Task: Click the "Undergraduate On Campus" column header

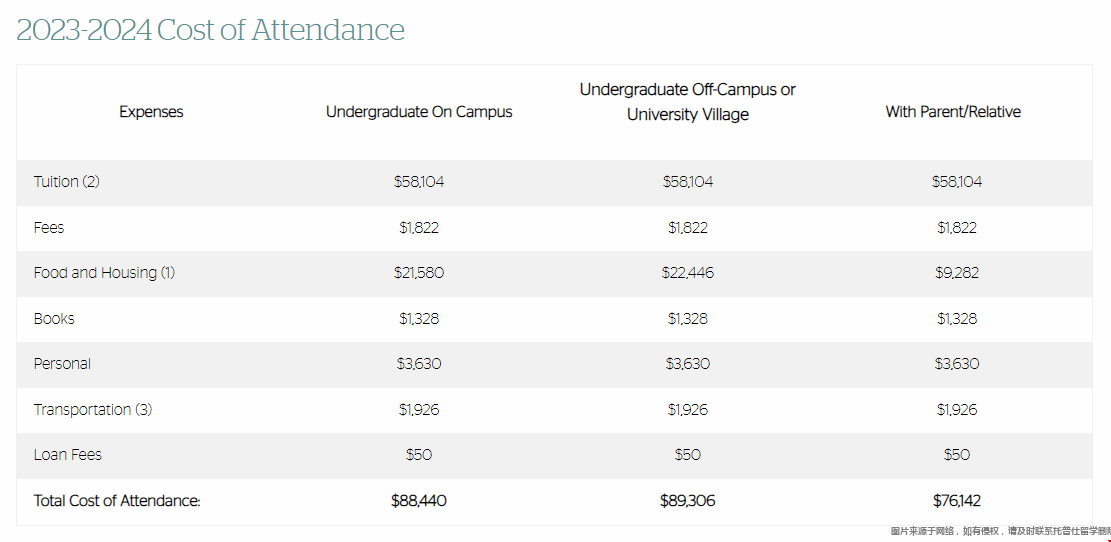Action: (419, 112)
